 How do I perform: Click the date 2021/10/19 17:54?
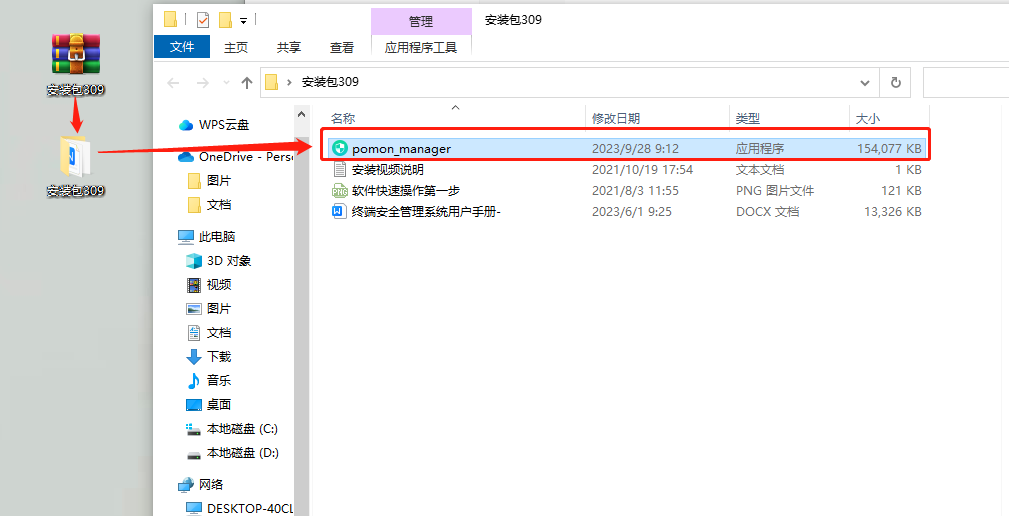click(x=642, y=170)
